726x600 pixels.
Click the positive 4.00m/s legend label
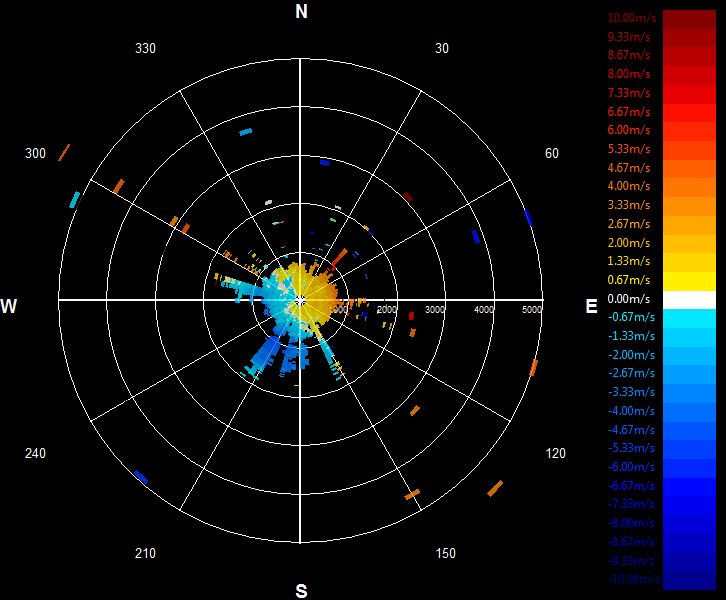tap(629, 186)
